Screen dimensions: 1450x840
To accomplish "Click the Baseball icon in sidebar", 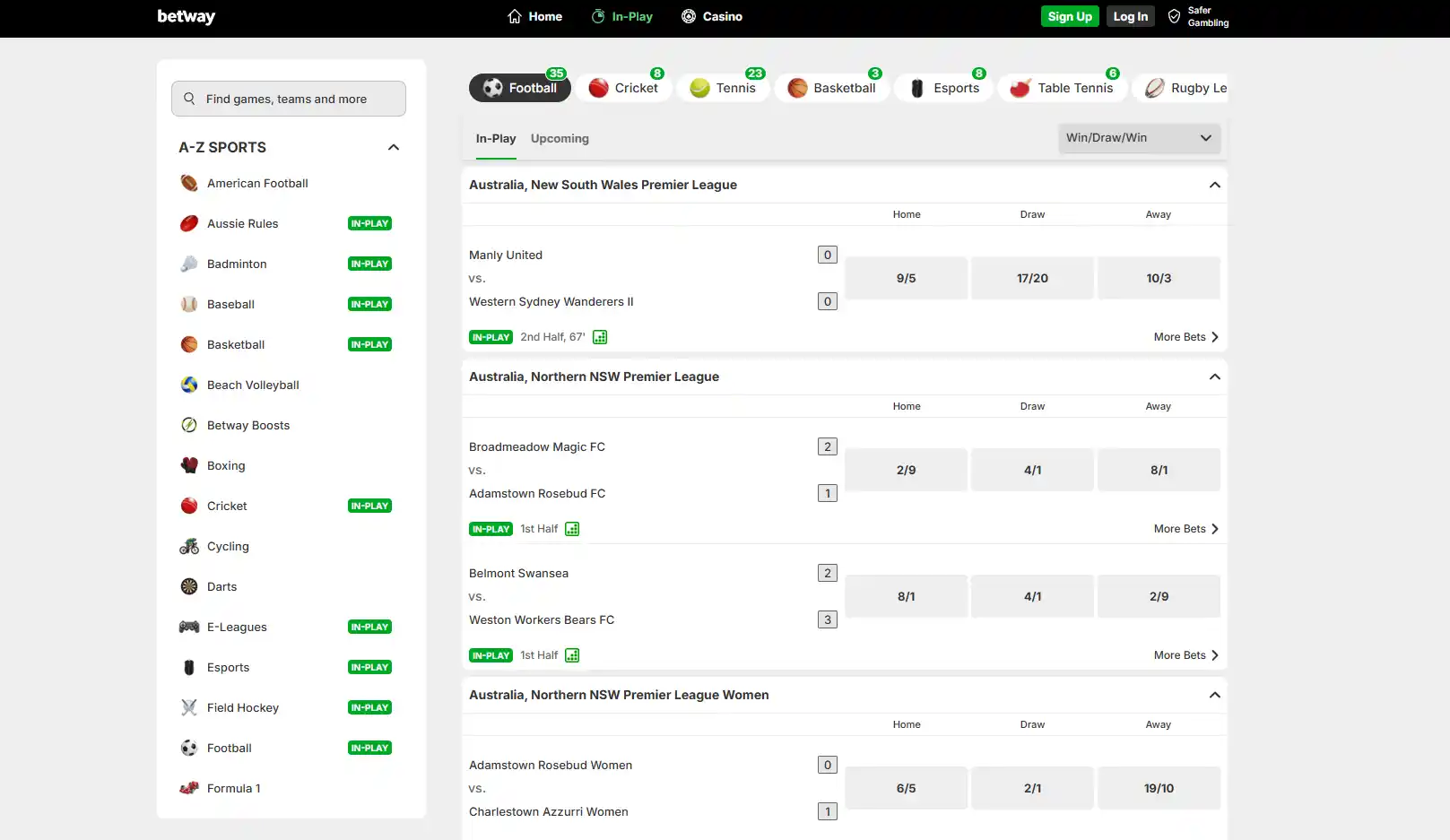I will [189, 304].
